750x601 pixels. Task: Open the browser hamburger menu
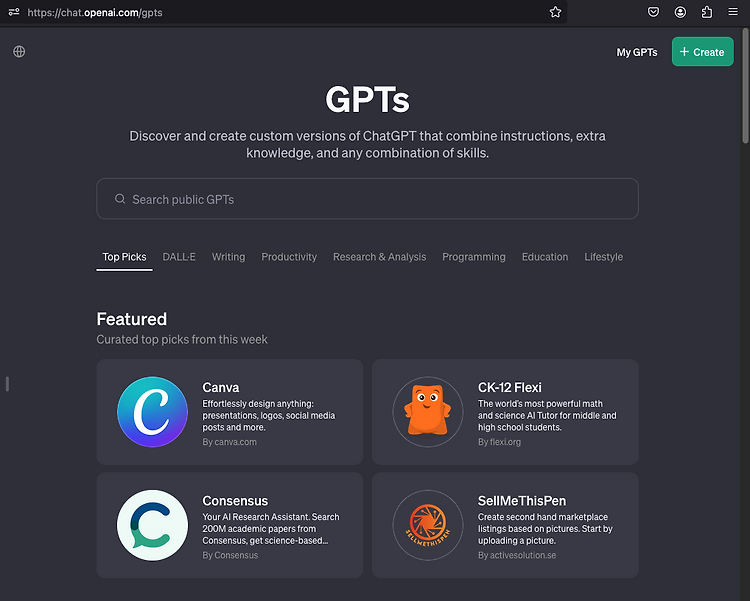pyautogui.click(x=733, y=12)
